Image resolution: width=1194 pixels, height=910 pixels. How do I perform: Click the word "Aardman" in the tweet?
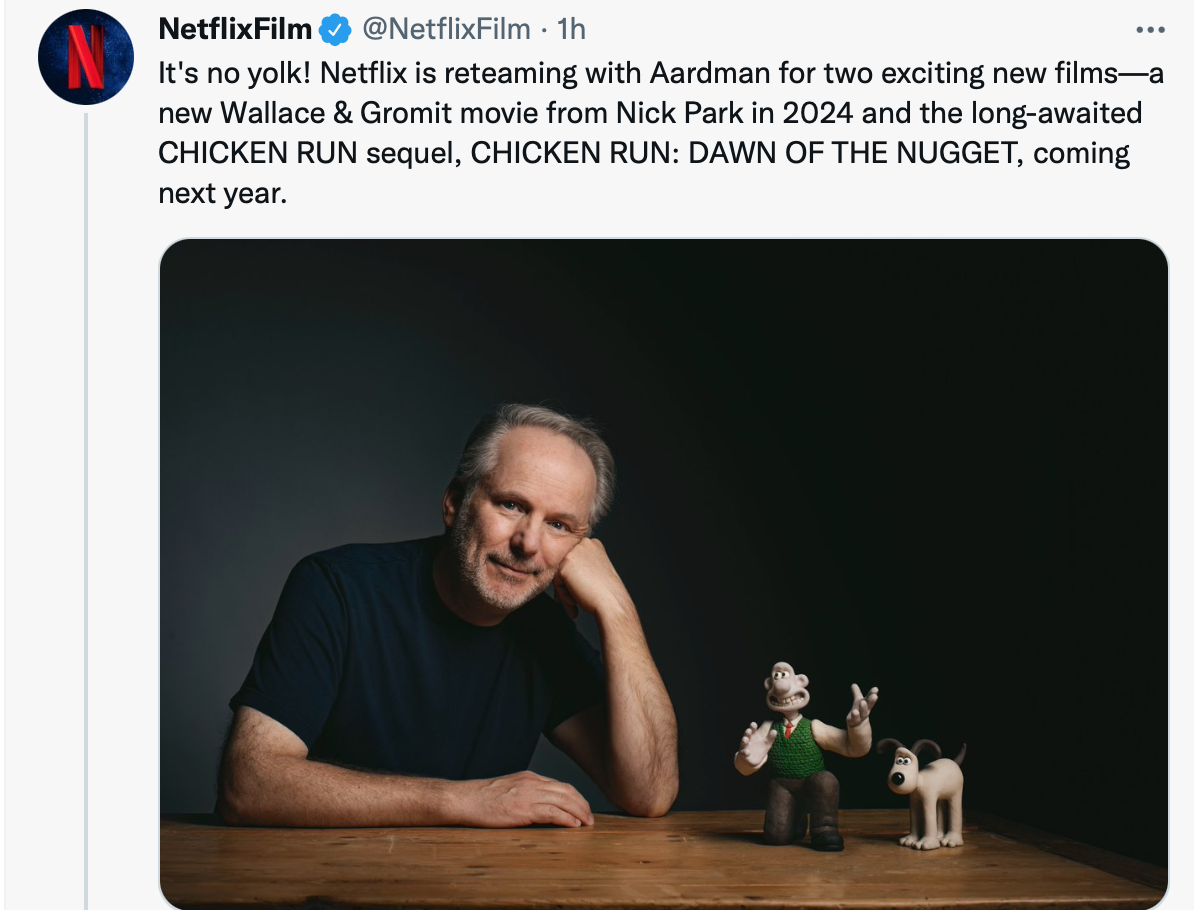tap(683, 74)
